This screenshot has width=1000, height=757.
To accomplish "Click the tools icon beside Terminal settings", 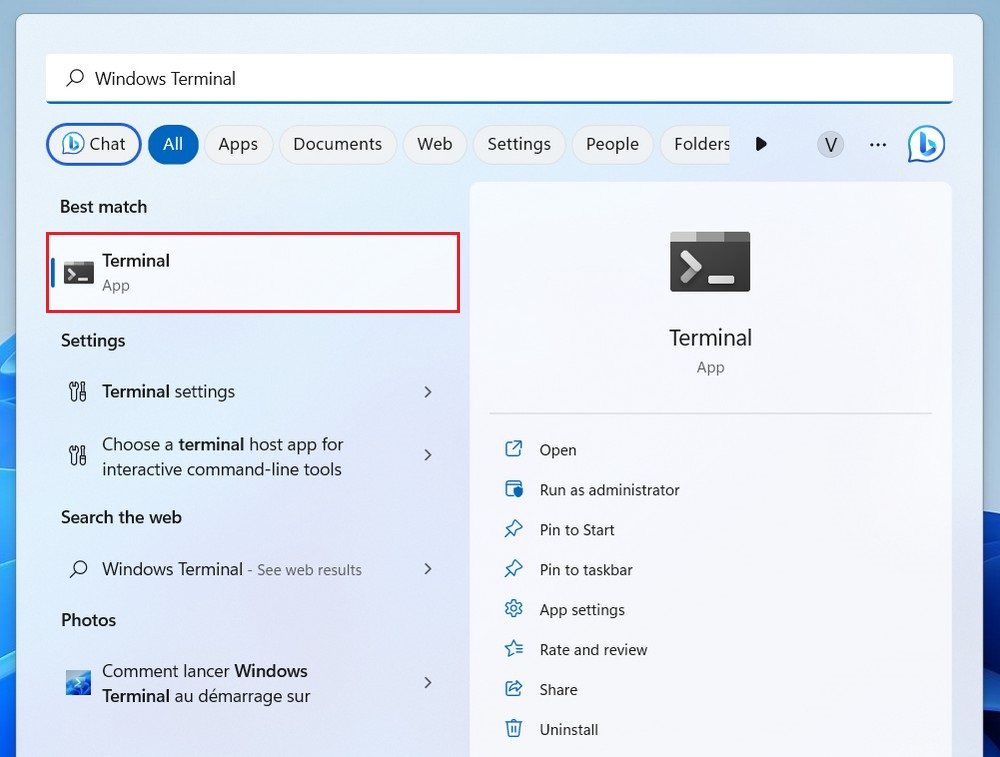I will coord(78,391).
